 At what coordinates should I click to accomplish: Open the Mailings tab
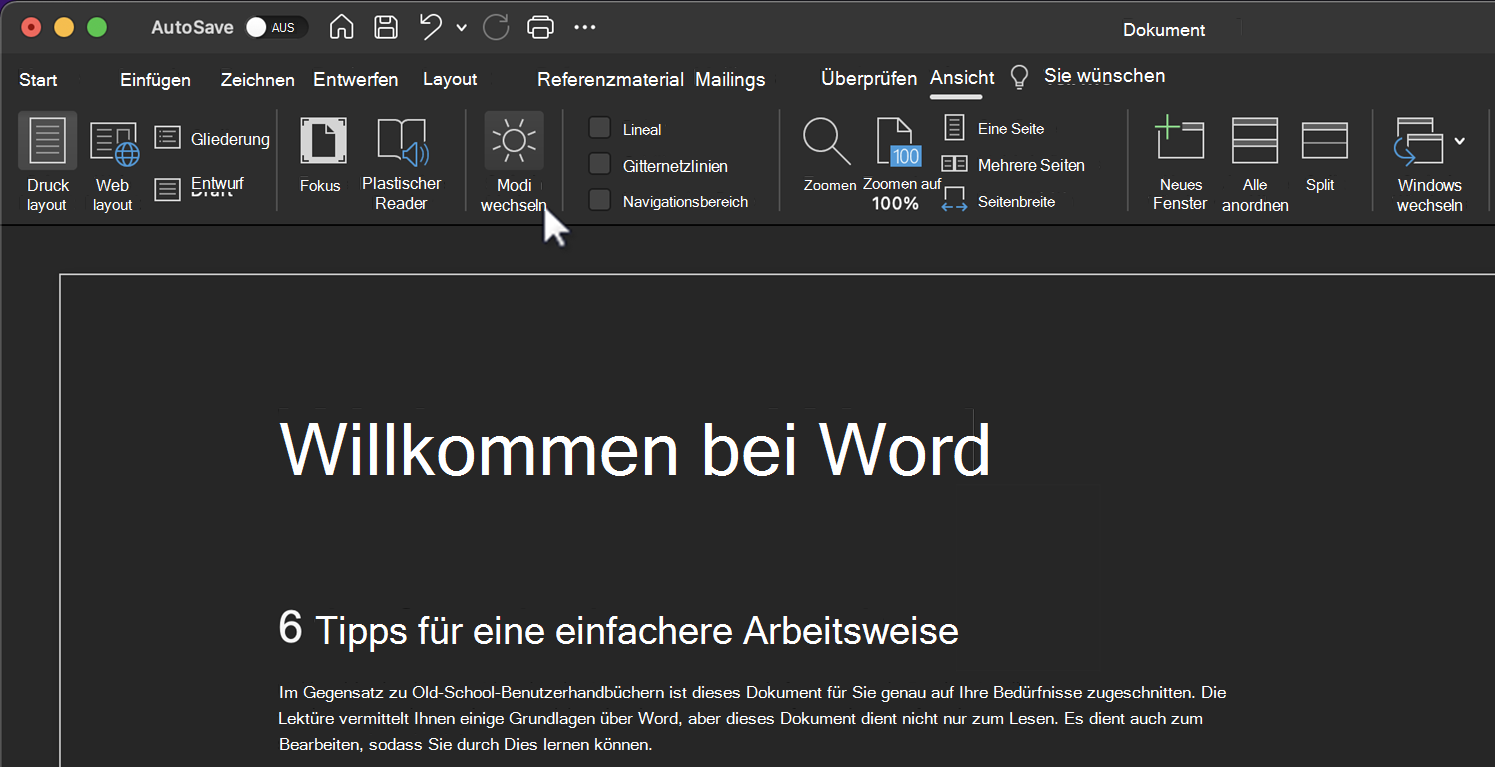(730, 79)
